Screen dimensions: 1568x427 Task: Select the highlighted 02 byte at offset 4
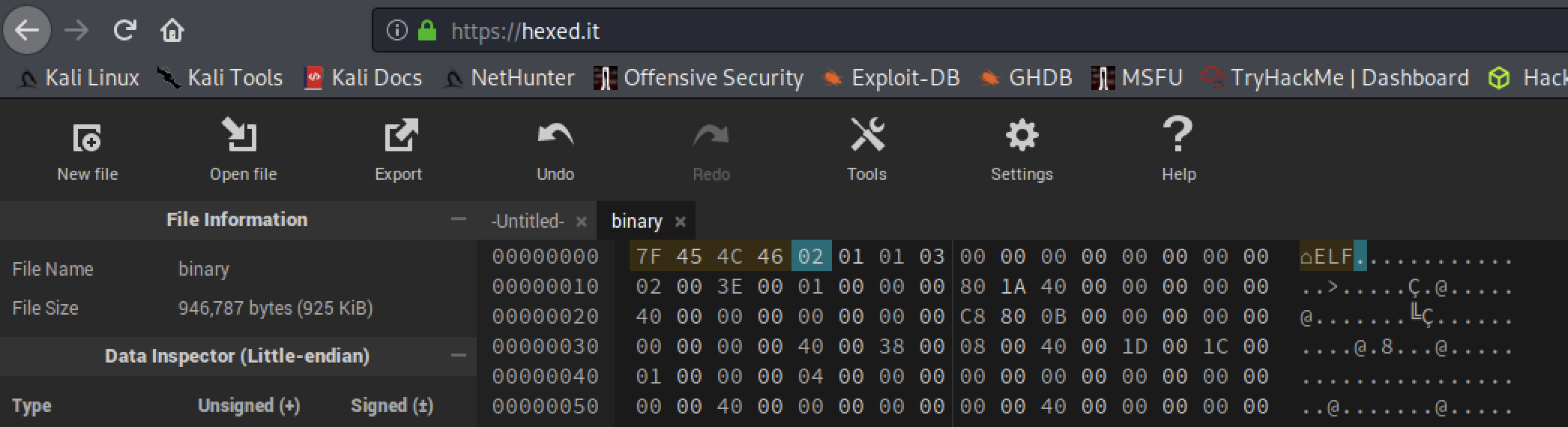(x=811, y=257)
